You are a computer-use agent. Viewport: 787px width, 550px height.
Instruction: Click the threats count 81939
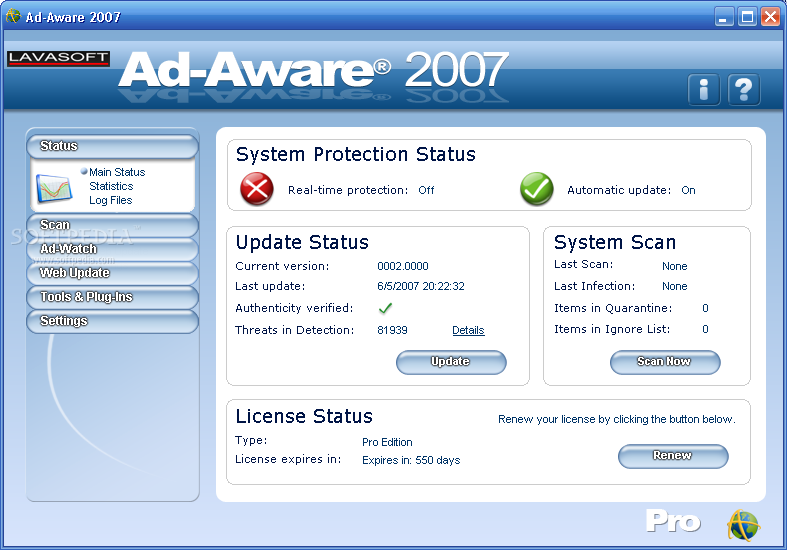[392, 330]
